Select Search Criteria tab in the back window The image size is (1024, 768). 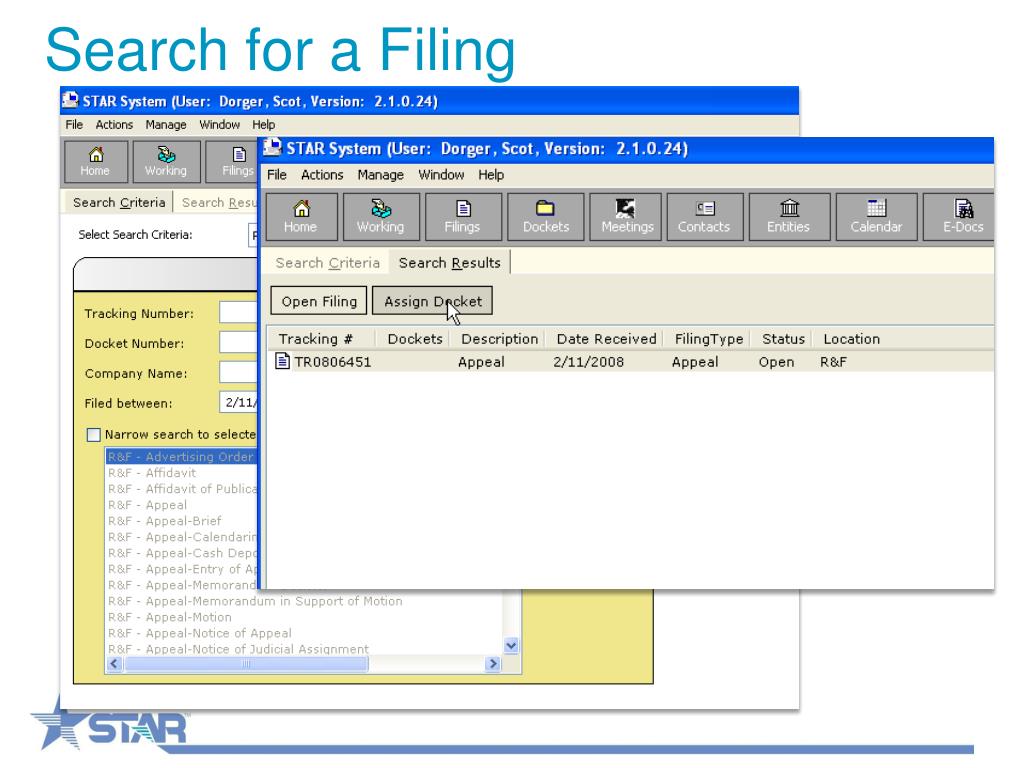[119, 202]
